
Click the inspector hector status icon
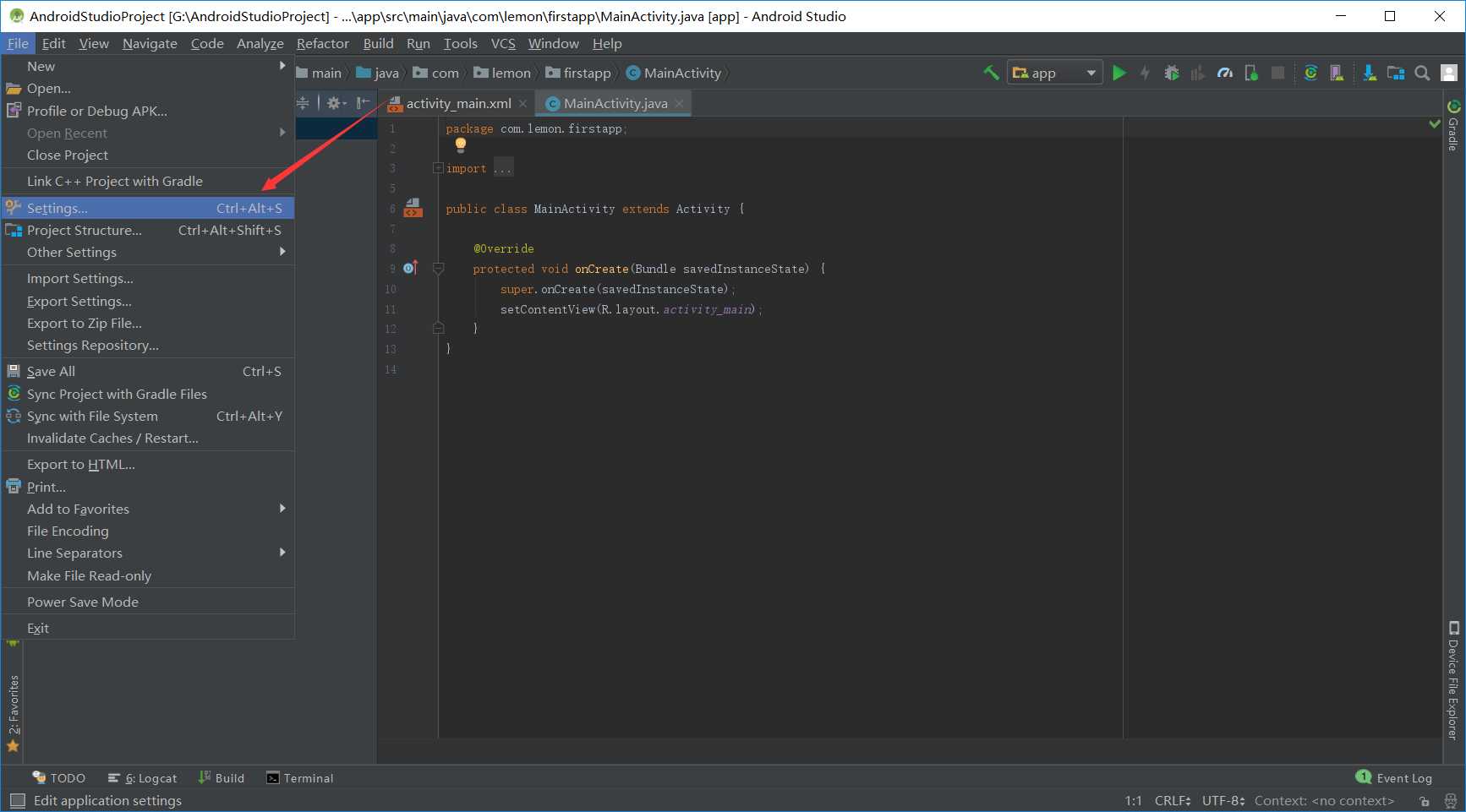[1451, 800]
